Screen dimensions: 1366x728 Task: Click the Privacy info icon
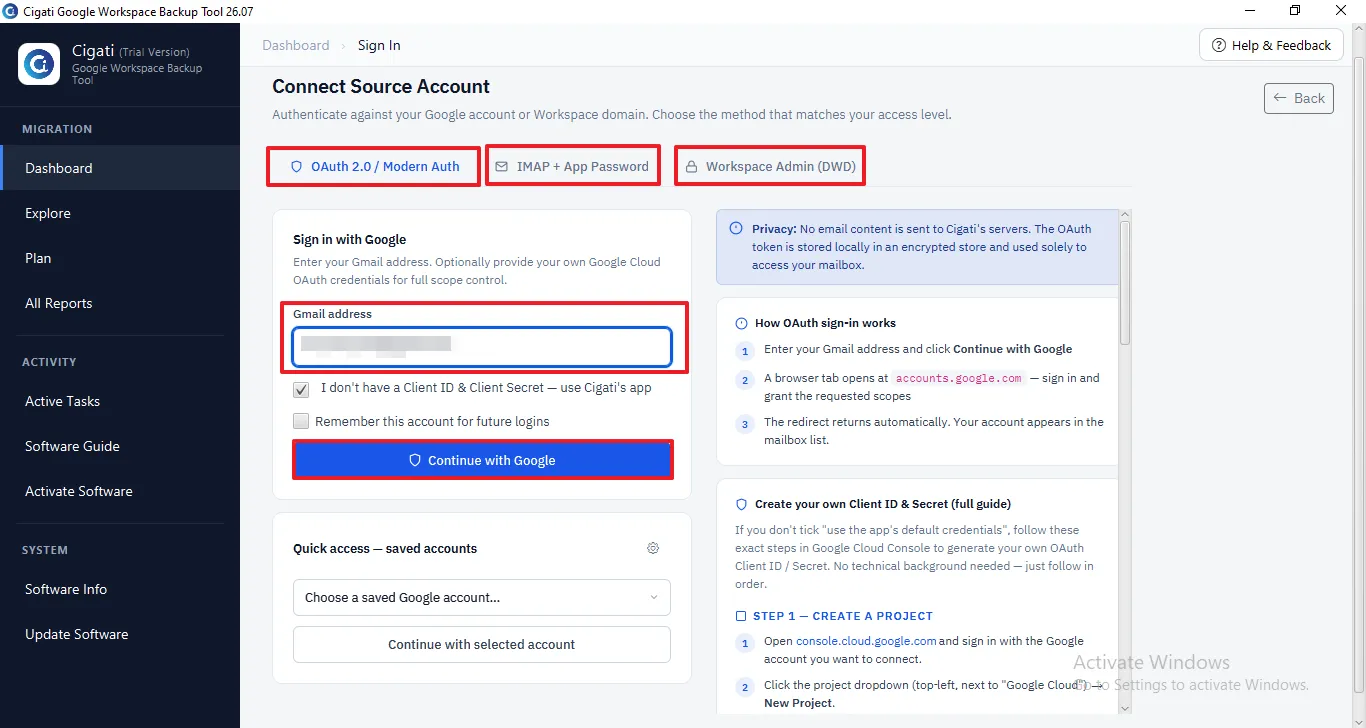tap(736, 228)
